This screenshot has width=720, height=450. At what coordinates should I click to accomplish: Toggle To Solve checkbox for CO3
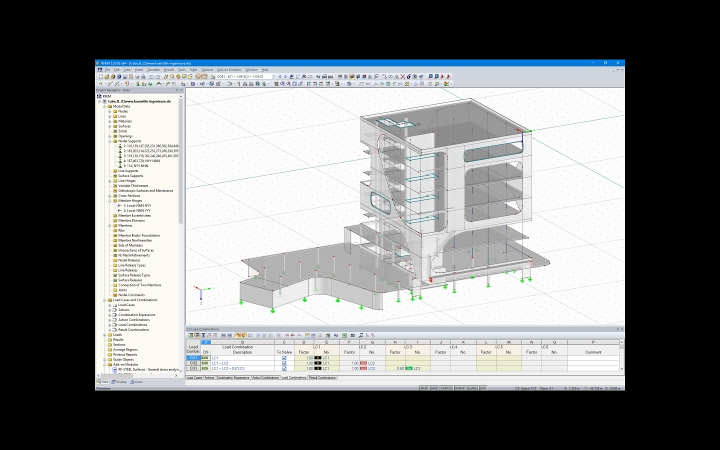[x=284, y=368]
